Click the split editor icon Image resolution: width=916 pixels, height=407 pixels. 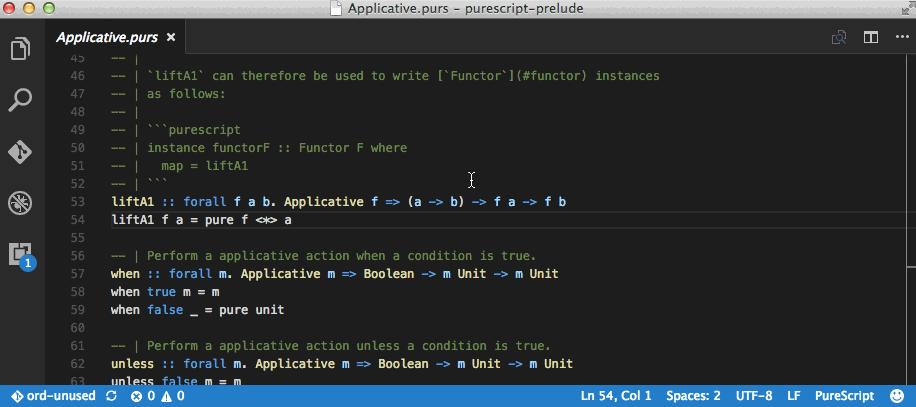(871, 38)
